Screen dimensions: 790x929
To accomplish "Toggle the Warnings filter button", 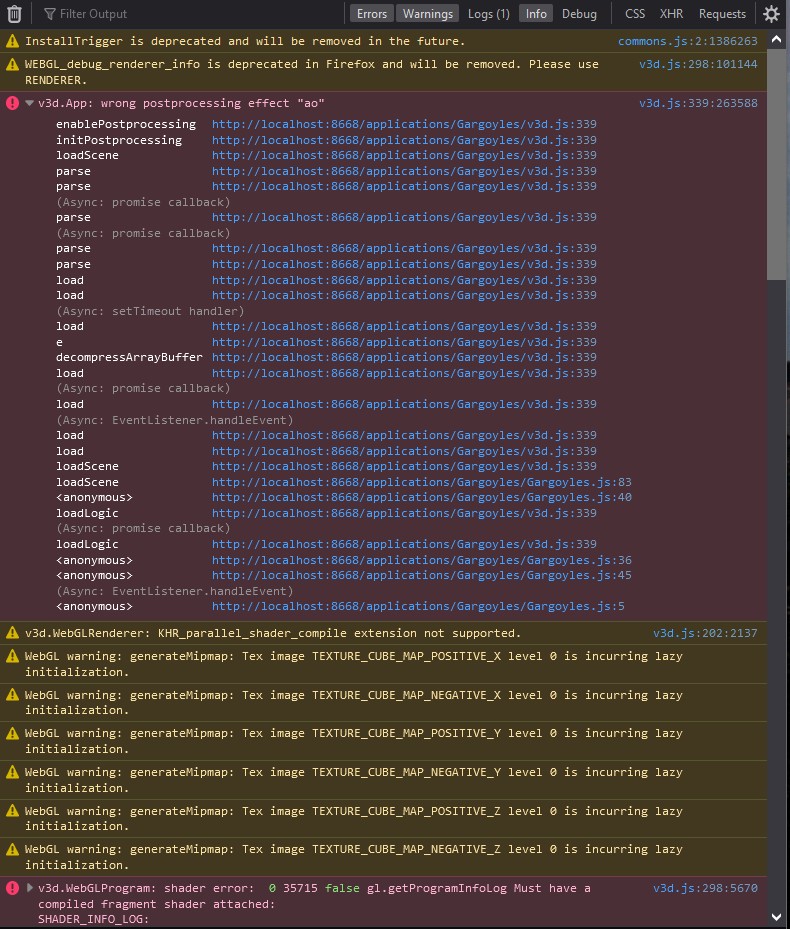I will click(427, 14).
